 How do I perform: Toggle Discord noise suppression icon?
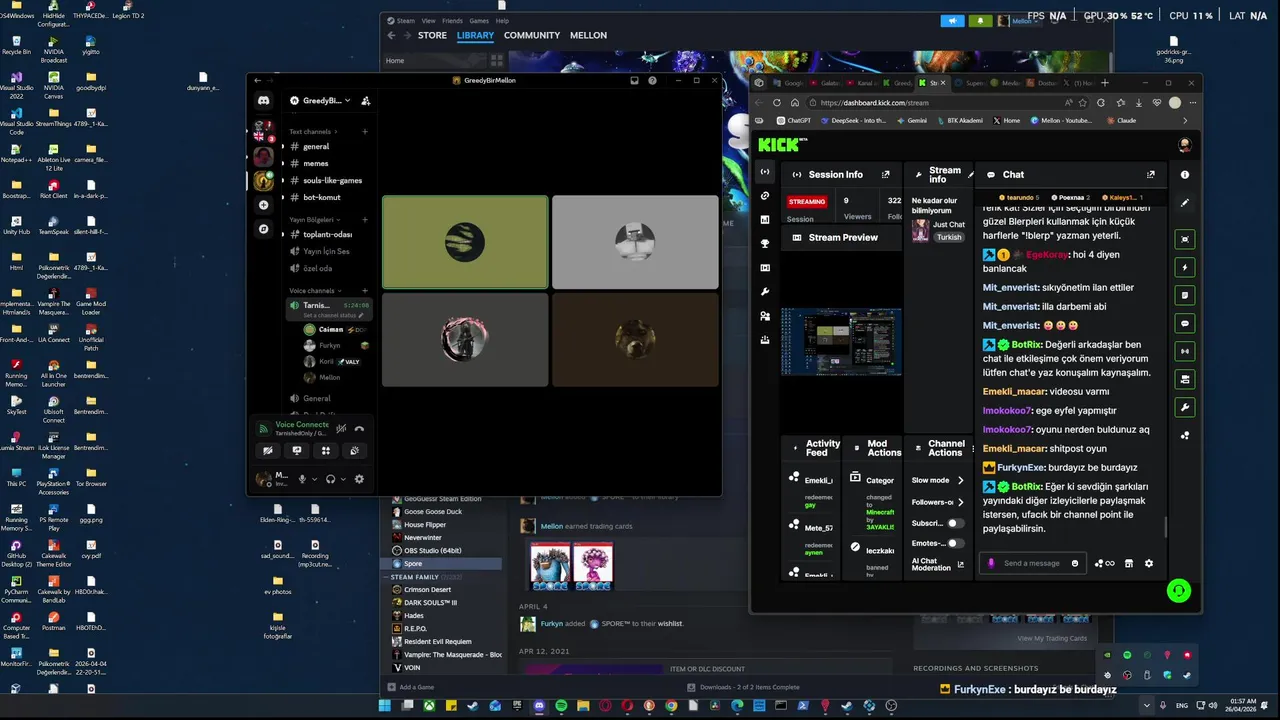coord(341,429)
